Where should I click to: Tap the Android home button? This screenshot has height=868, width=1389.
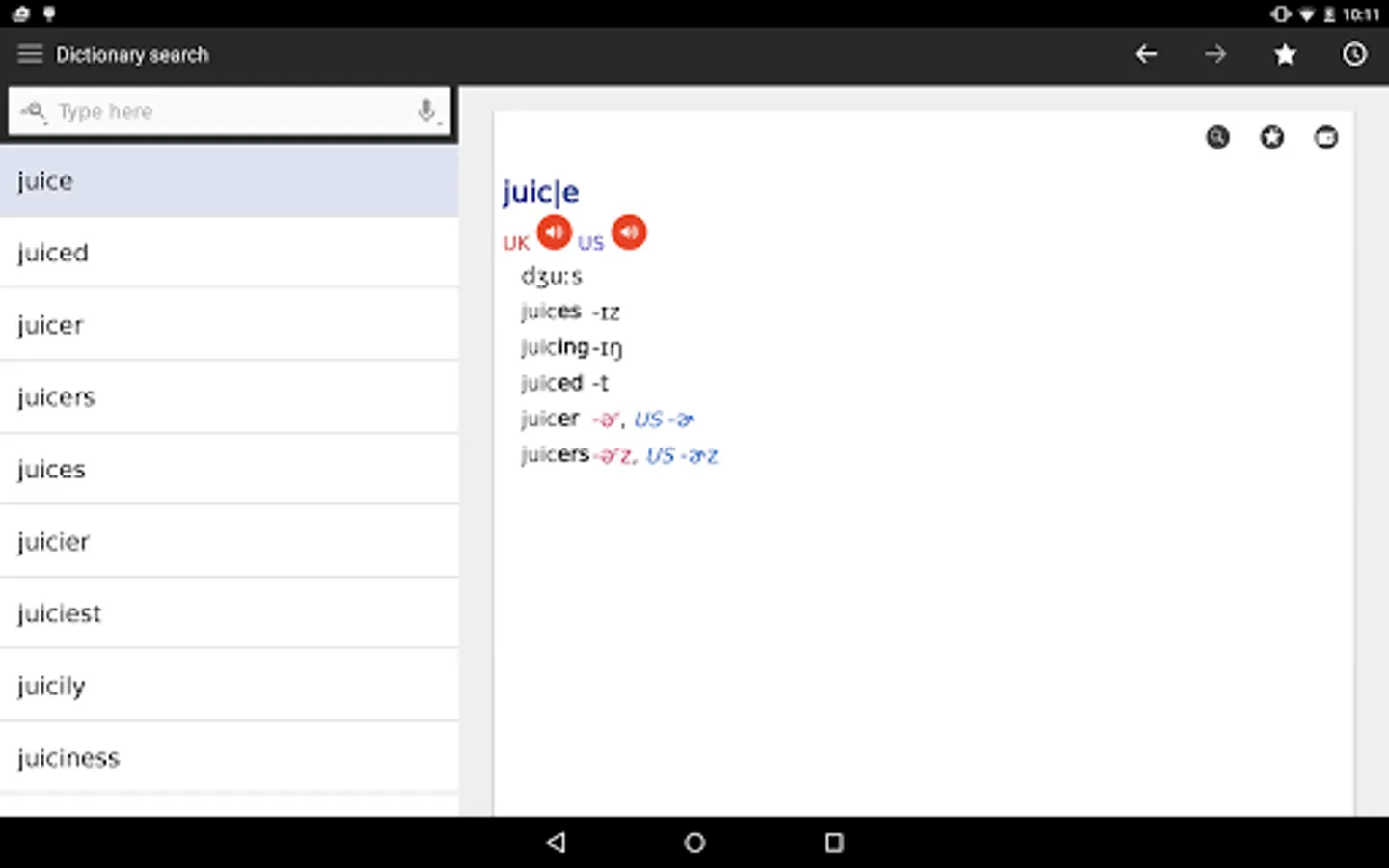point(694,842)
